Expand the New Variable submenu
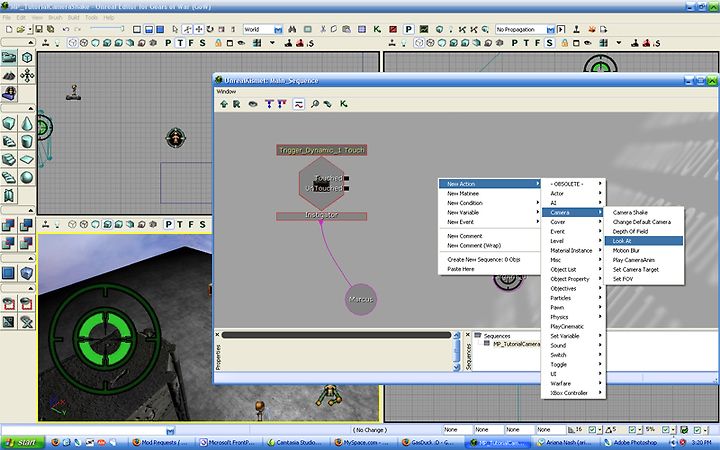This screenshot has width=720, height=450. (489, 213)
